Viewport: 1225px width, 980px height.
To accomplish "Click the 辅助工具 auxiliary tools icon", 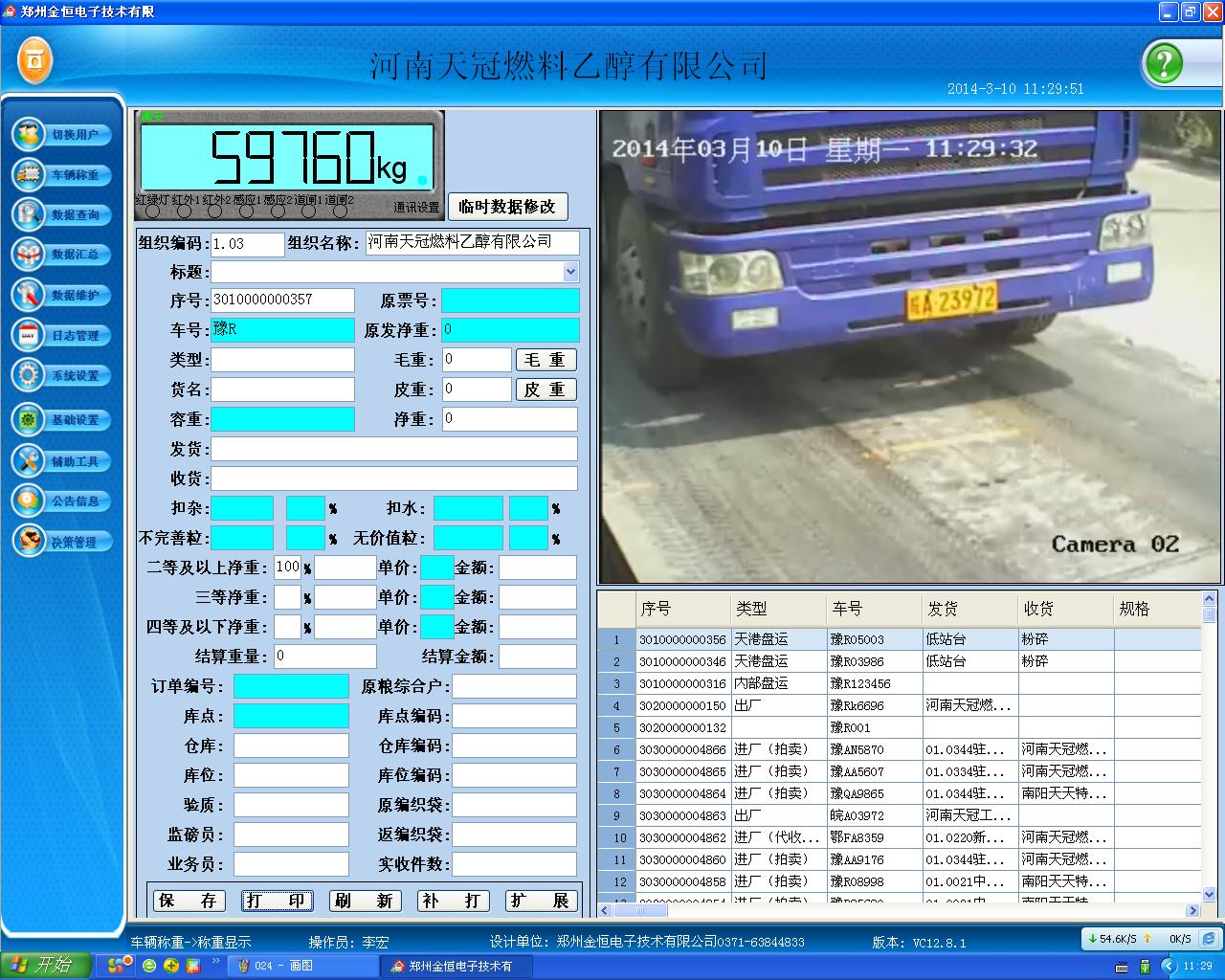I will coord(29,461).
